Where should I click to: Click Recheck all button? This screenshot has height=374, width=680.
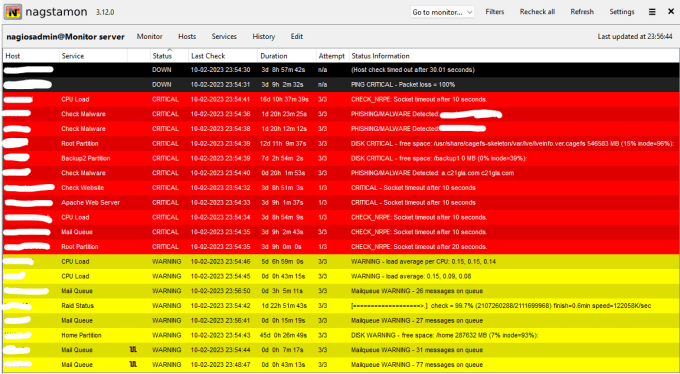pyautogui.click(x=537, y=12)
